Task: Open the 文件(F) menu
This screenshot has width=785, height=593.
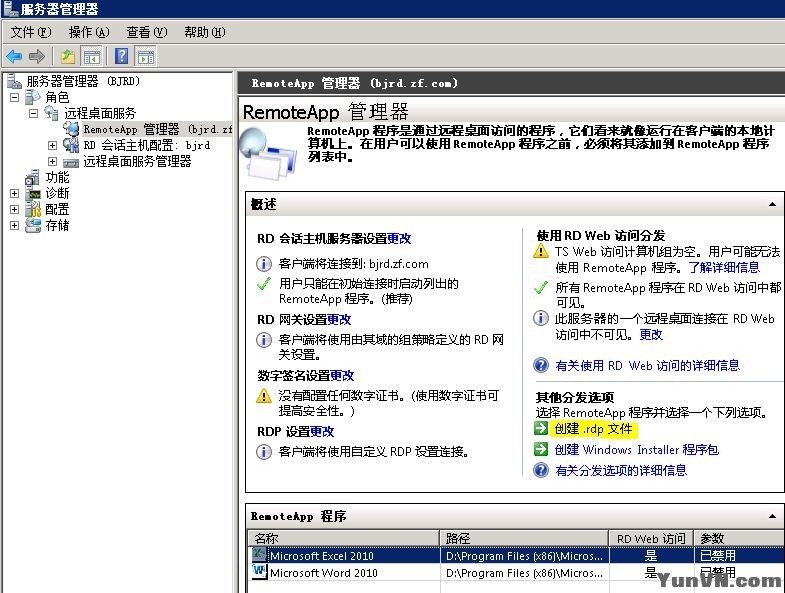Action: pos(31,32)
